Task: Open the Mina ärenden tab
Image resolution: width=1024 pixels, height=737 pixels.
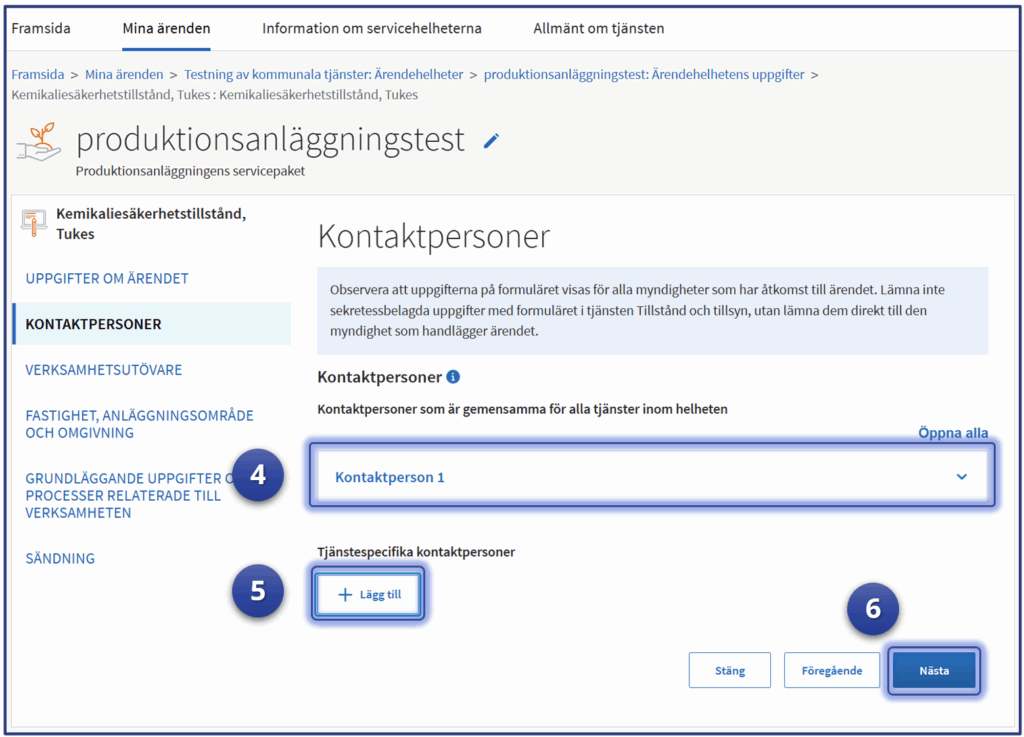Action: point(166,28)
